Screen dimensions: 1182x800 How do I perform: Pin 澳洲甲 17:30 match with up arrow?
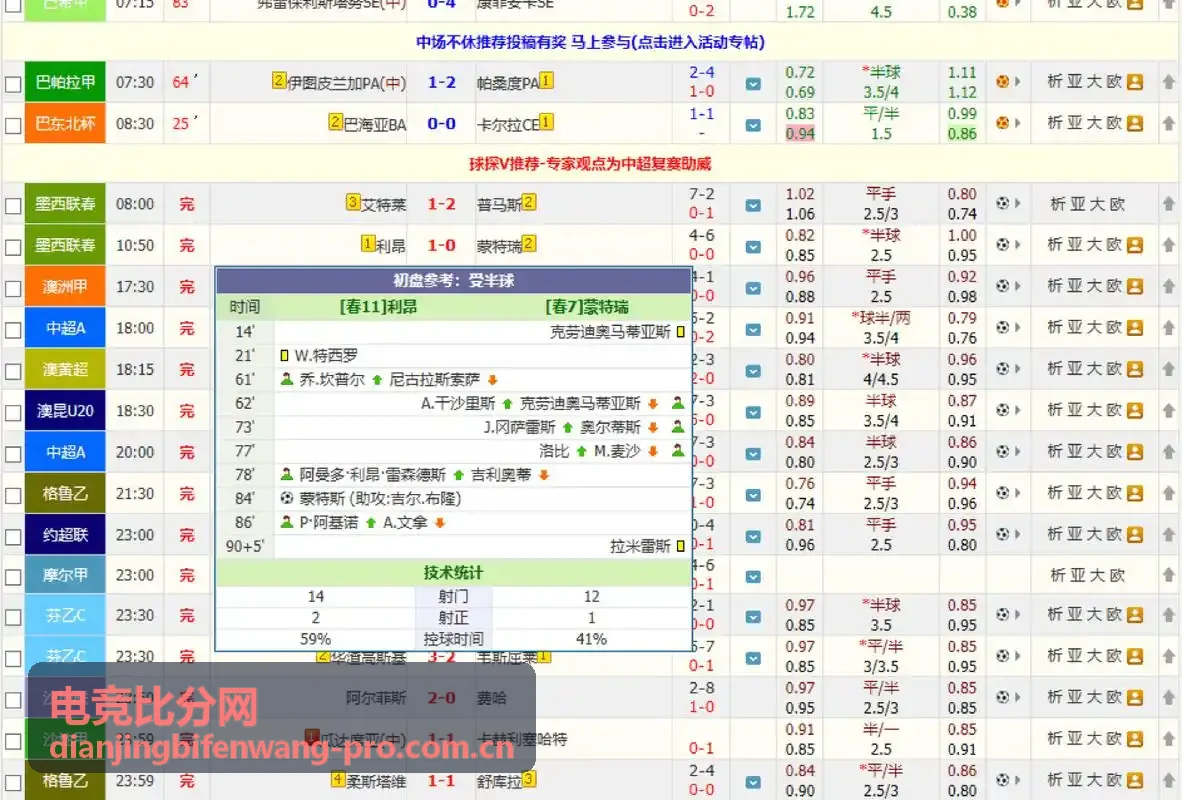1168,287
